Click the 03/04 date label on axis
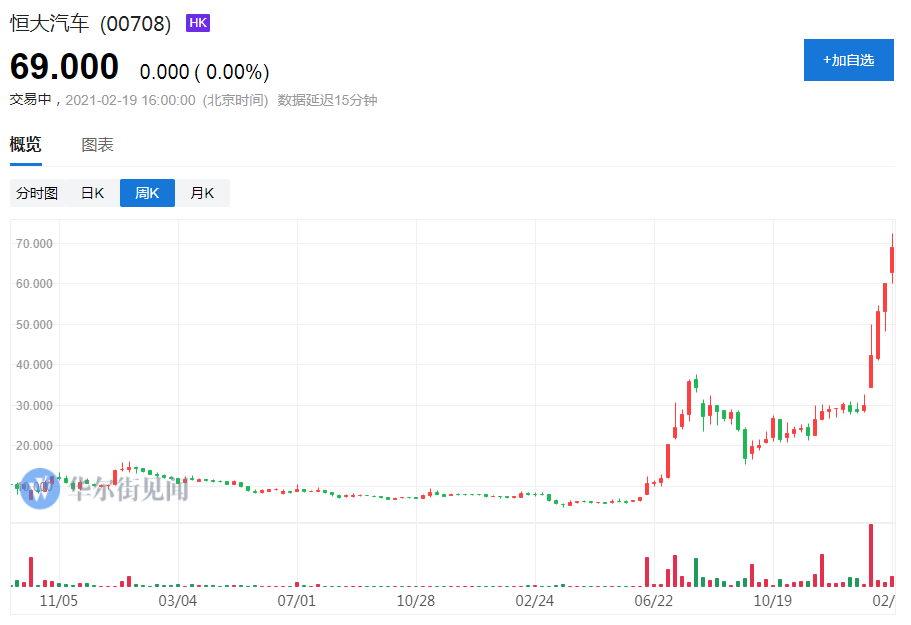Viewport: 911px width, 625px height. pos(178,601)
